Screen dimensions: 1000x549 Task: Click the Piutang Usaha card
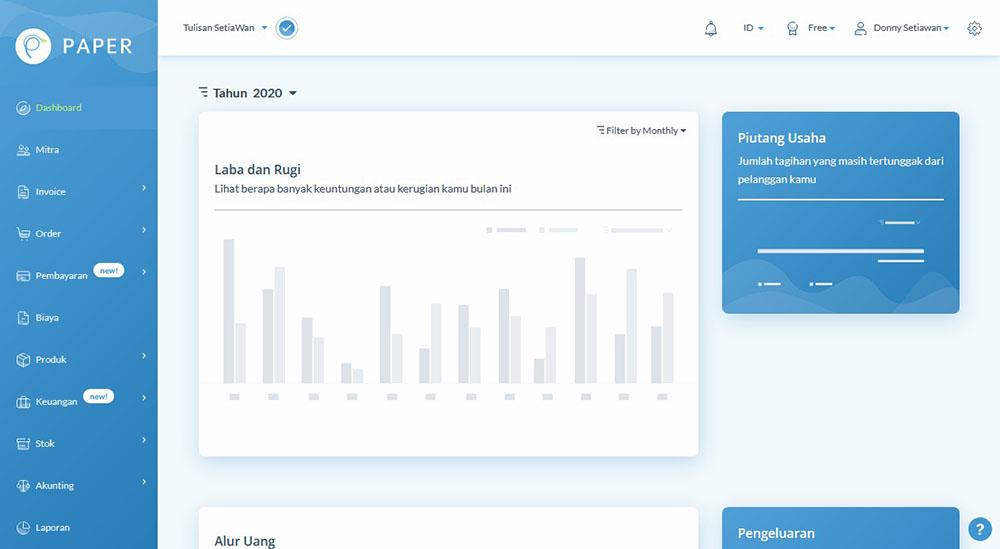click(x=840, y=212)
